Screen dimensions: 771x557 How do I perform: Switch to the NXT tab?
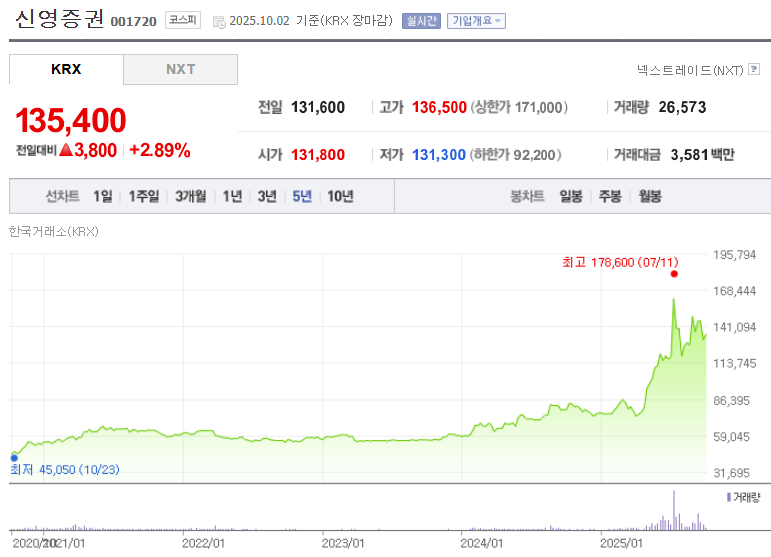click(180, 69)
